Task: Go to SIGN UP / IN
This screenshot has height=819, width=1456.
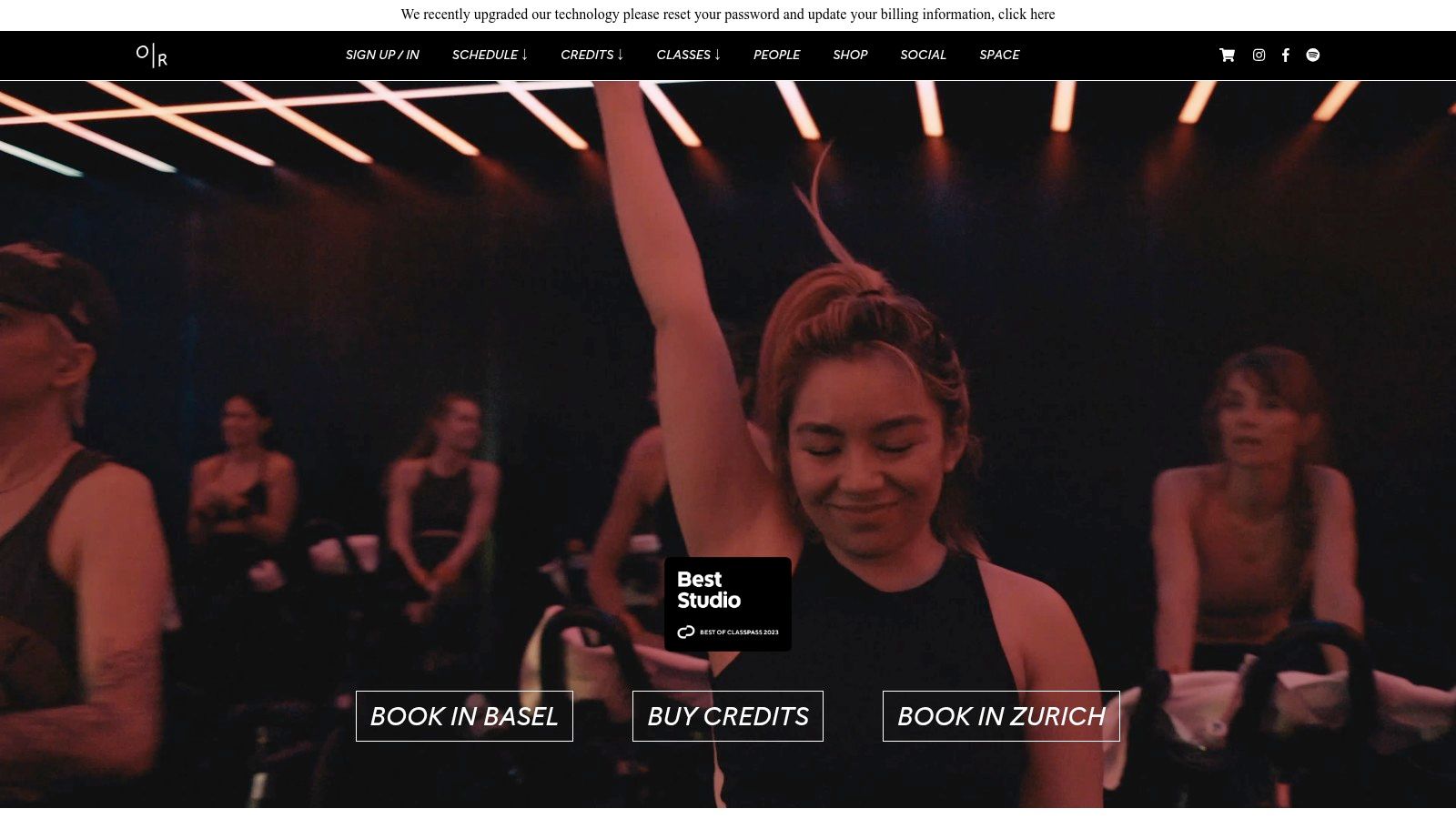Action: coord(382,56)
